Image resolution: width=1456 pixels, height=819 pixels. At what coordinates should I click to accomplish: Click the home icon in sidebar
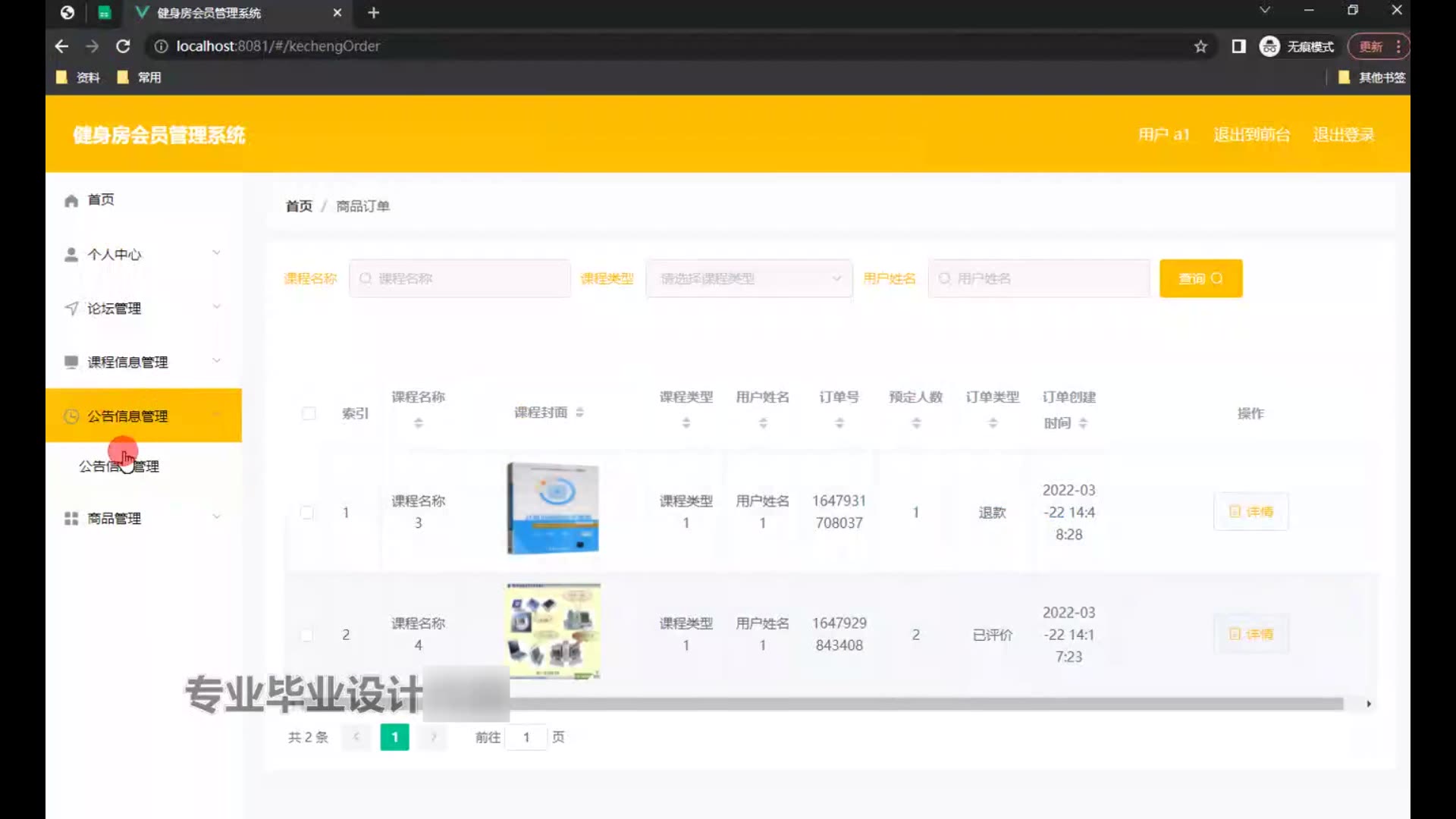71,200
